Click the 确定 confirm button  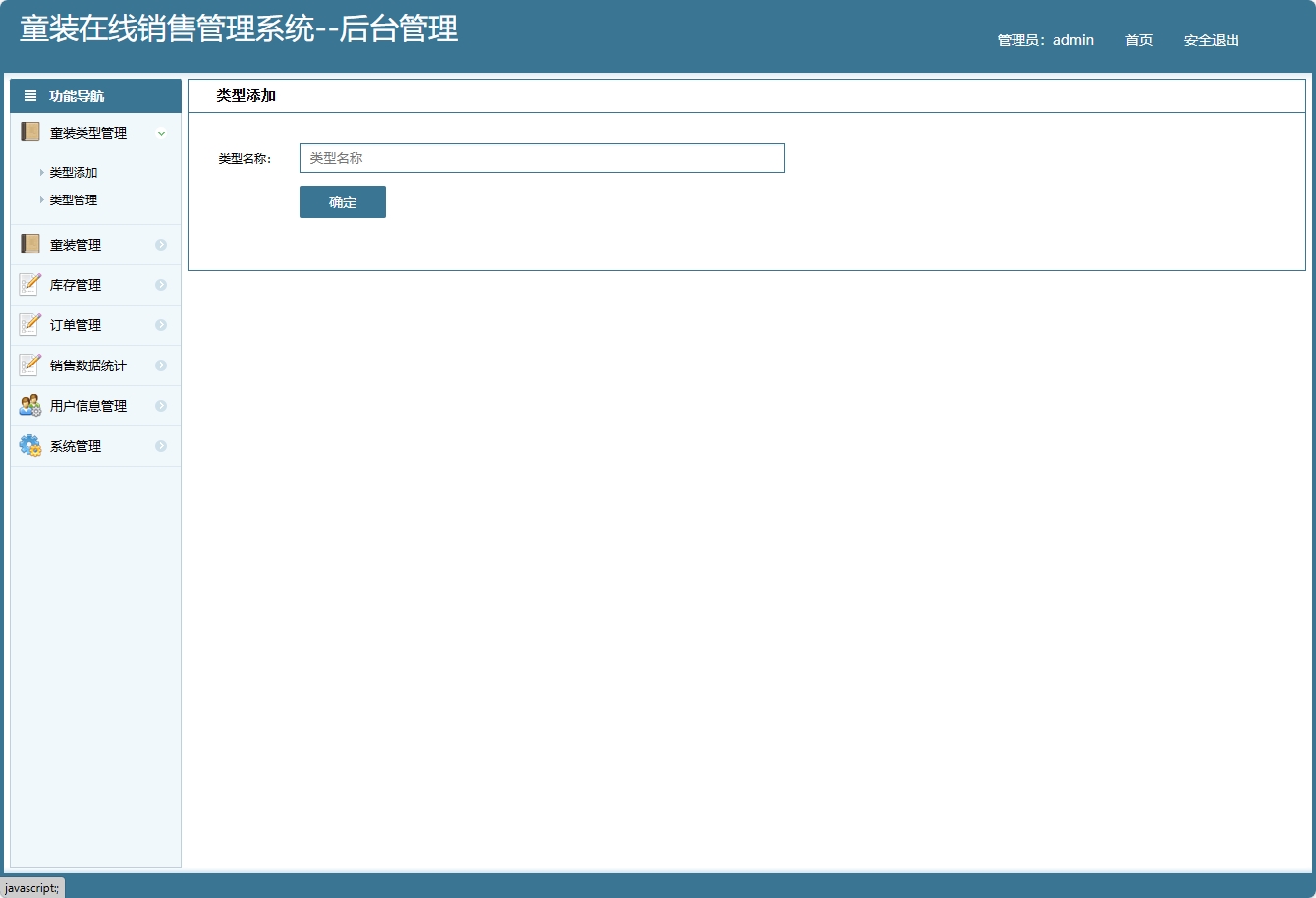coord(342,201)
